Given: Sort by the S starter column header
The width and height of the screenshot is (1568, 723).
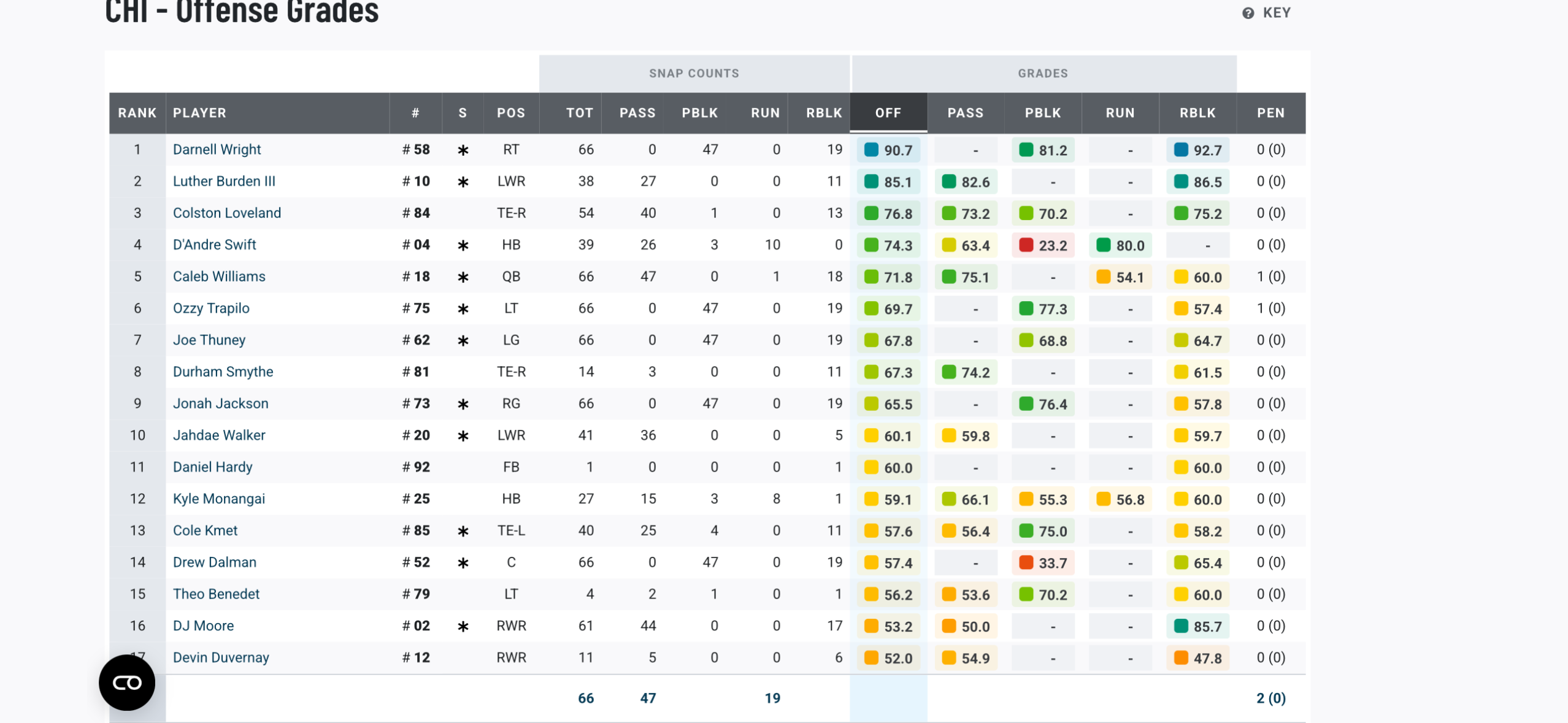Looking at the screenshot, I should pyautogui.click(x=463, y=113).
